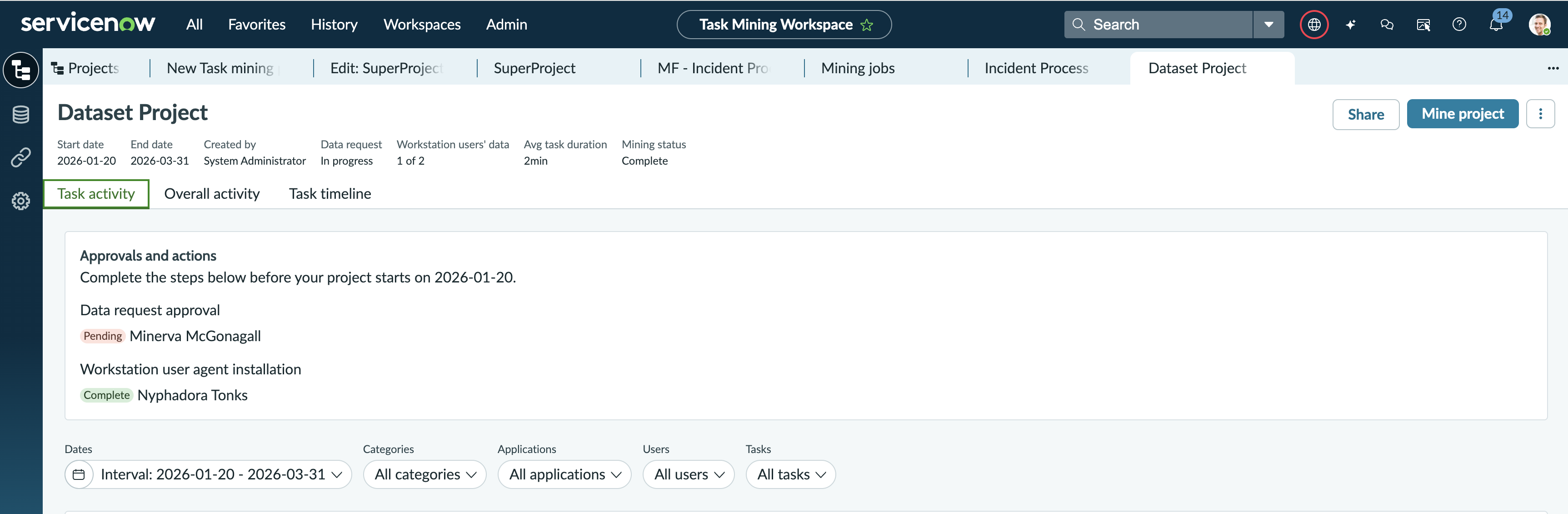Open the History menu
This screenshot has height=514, width=1568.
click(334, 25)
